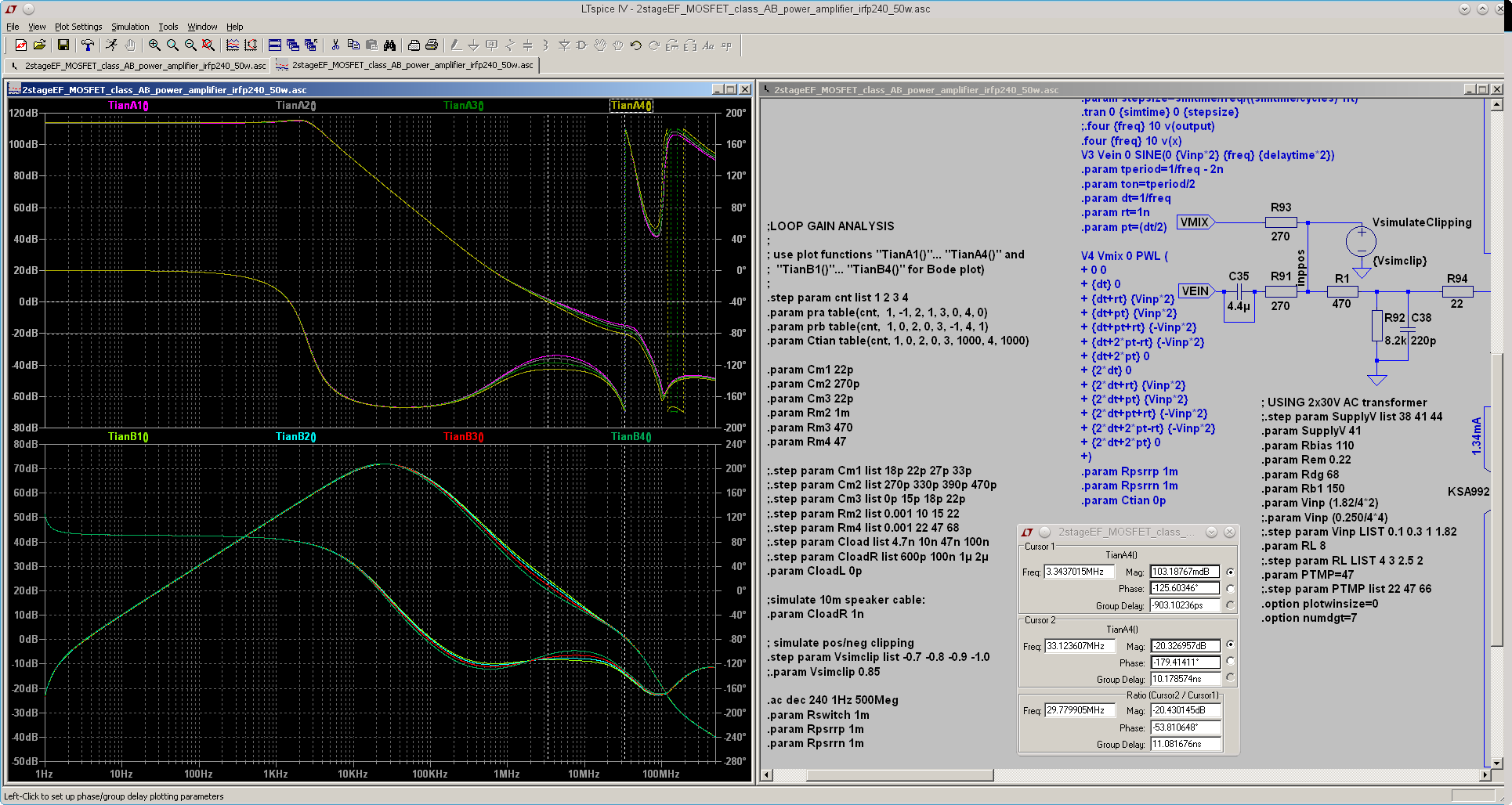Click the TianA3() trace label

pyautogui.click(x=464, y=106)
